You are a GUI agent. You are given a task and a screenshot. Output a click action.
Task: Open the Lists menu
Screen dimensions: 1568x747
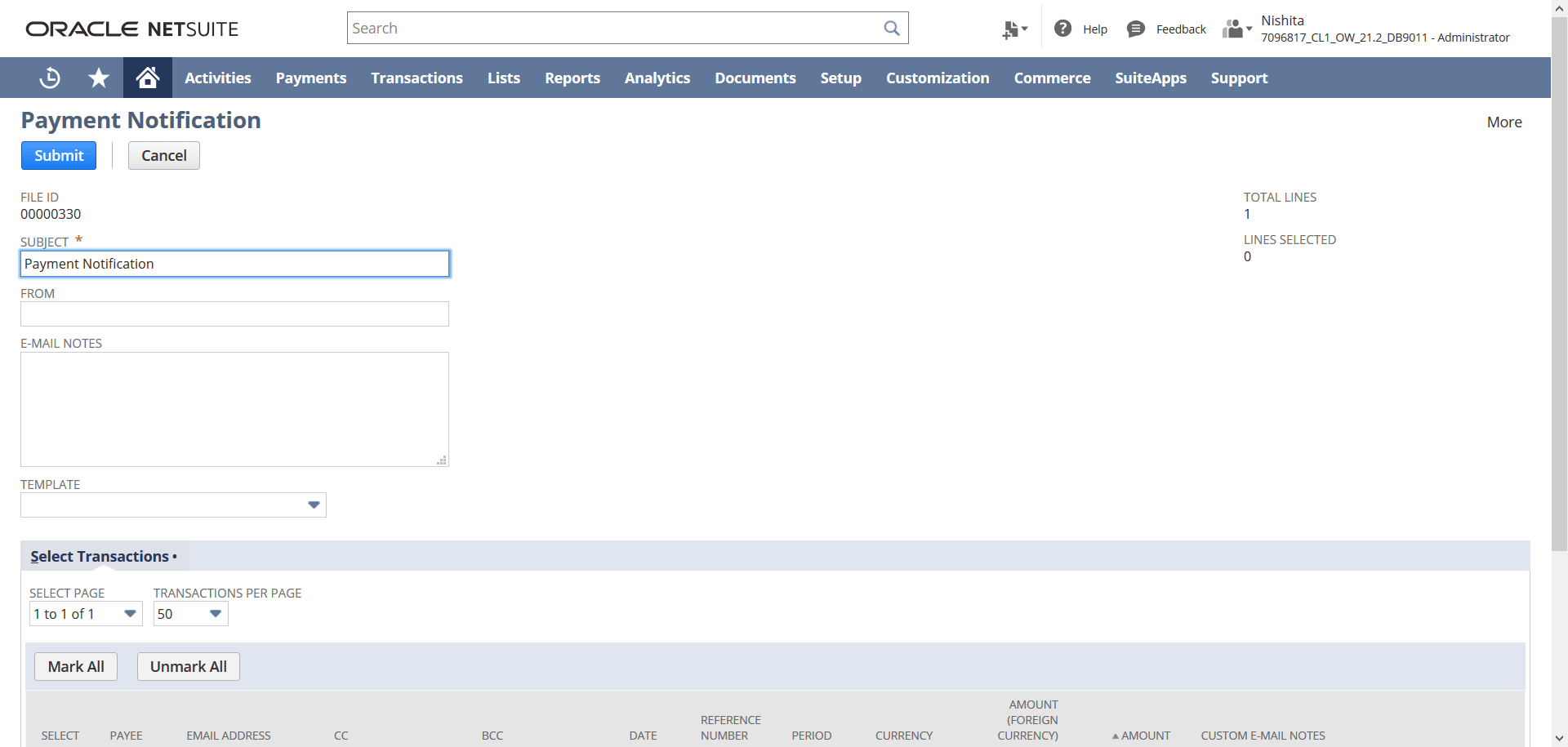coord(504,78)
